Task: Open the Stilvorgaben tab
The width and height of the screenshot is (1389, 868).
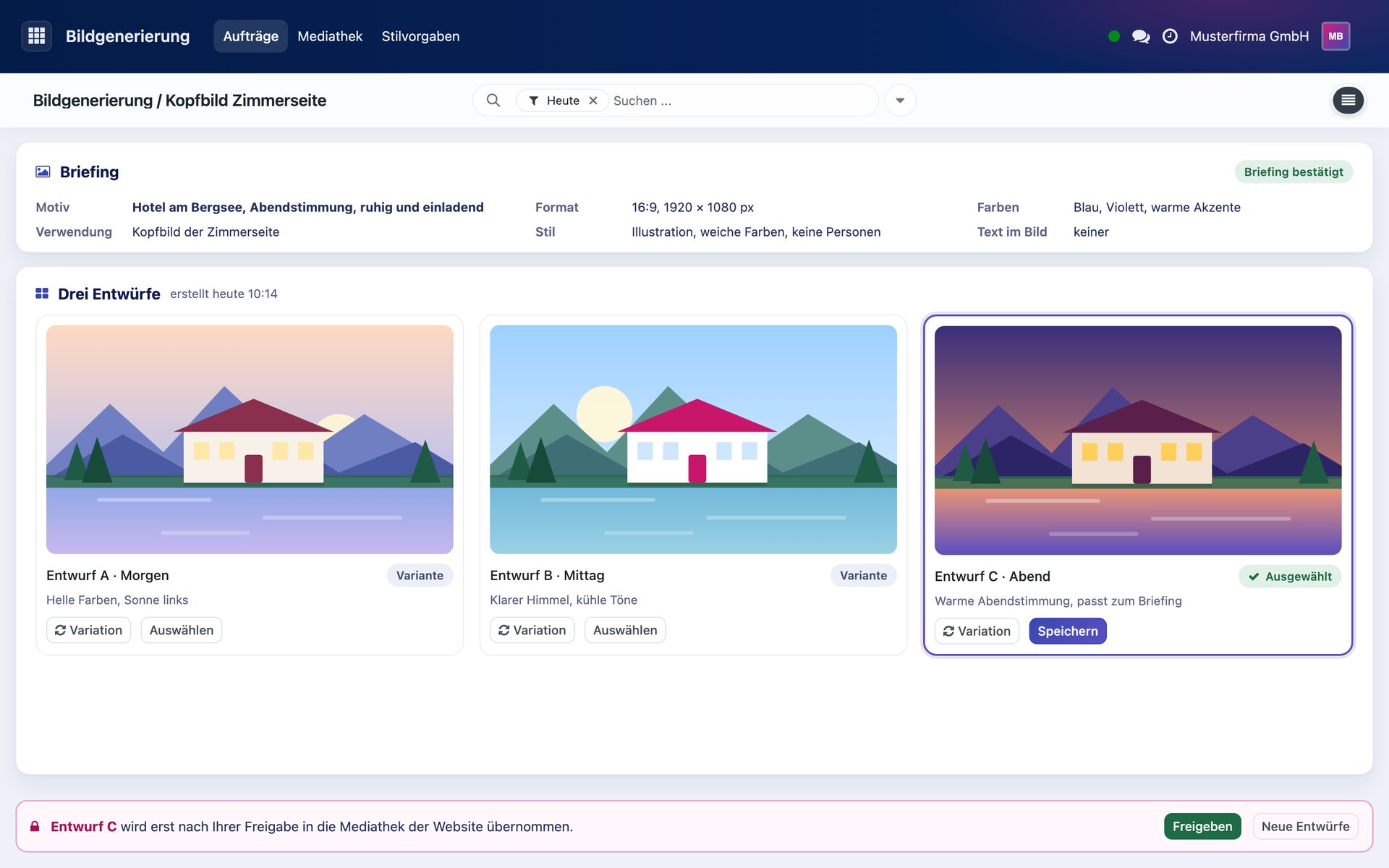Action: (420, 36)
